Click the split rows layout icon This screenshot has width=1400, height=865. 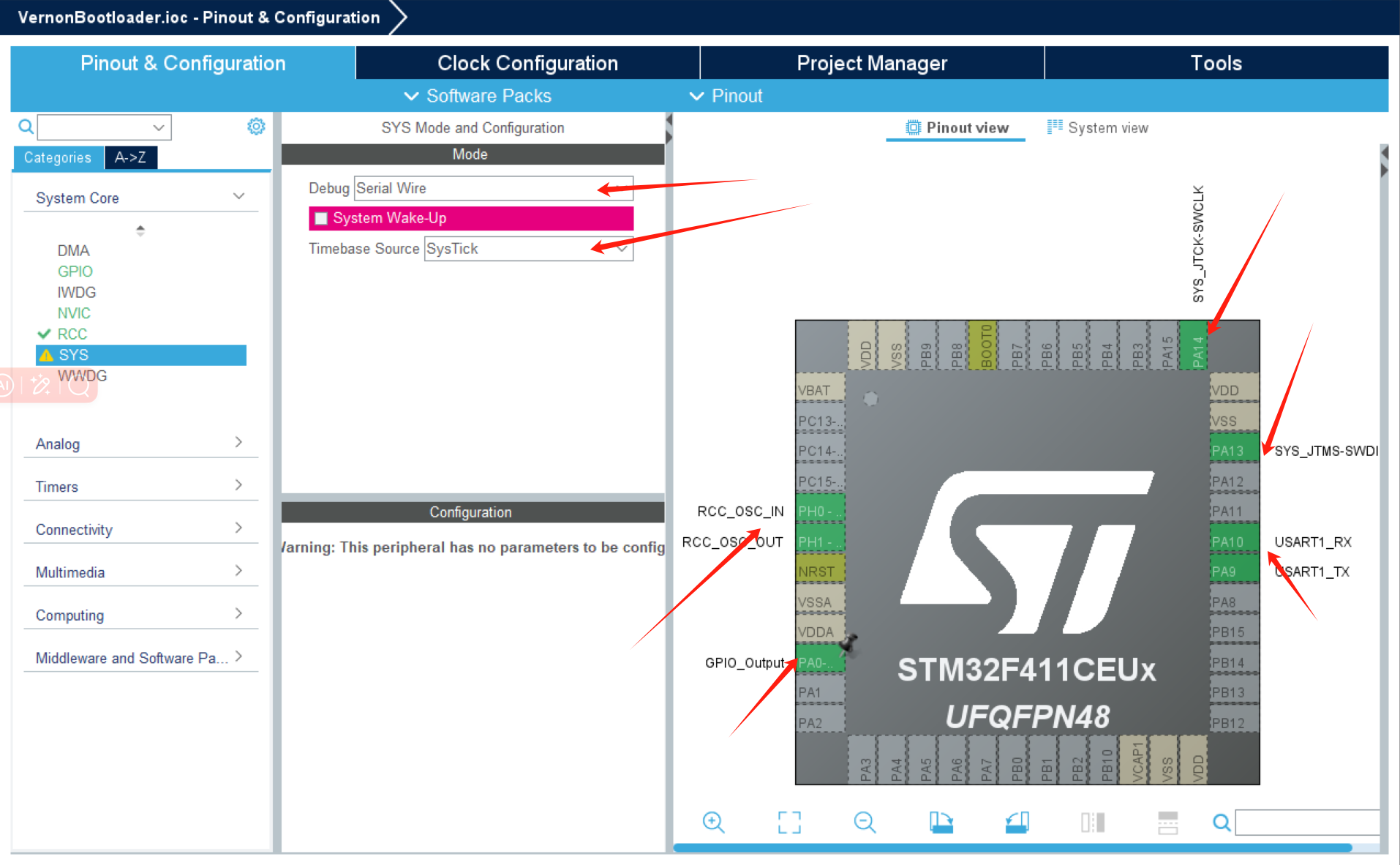click(x=1168, y=823)
